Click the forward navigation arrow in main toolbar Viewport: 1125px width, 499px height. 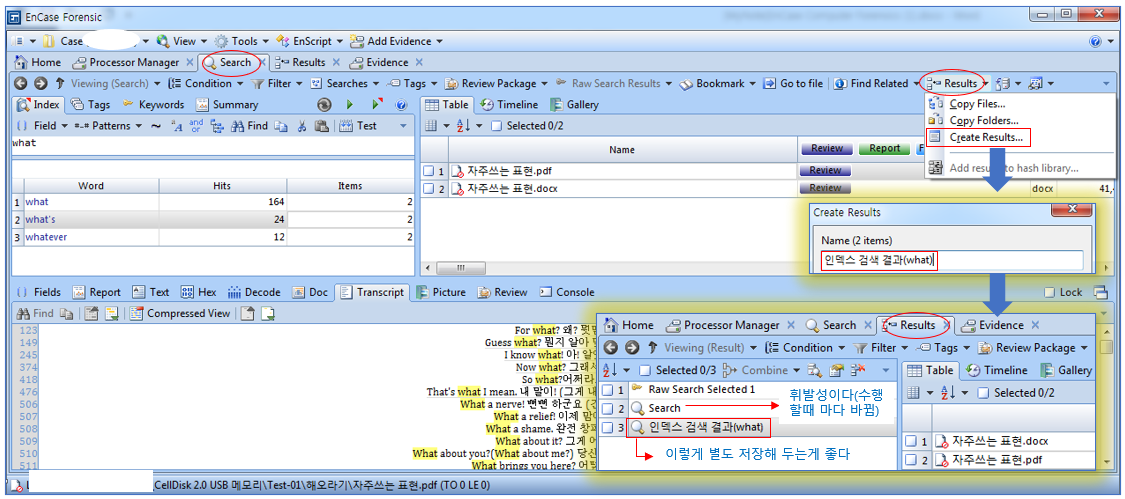coord(40,83)
